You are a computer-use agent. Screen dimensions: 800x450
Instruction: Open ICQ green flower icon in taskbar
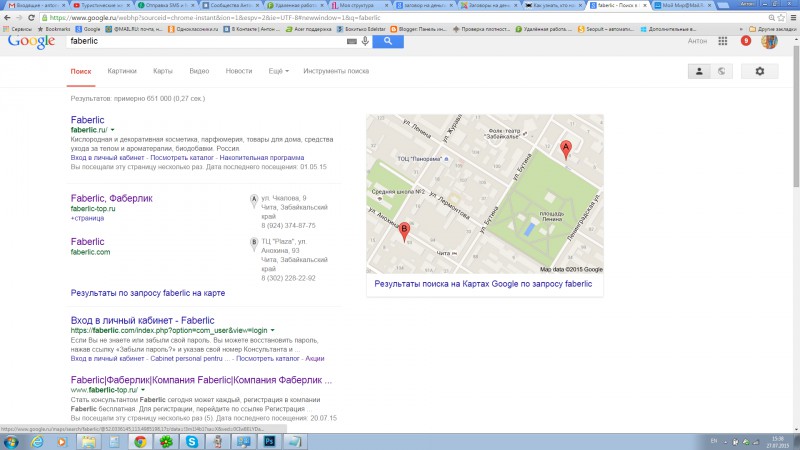[166, 441]
